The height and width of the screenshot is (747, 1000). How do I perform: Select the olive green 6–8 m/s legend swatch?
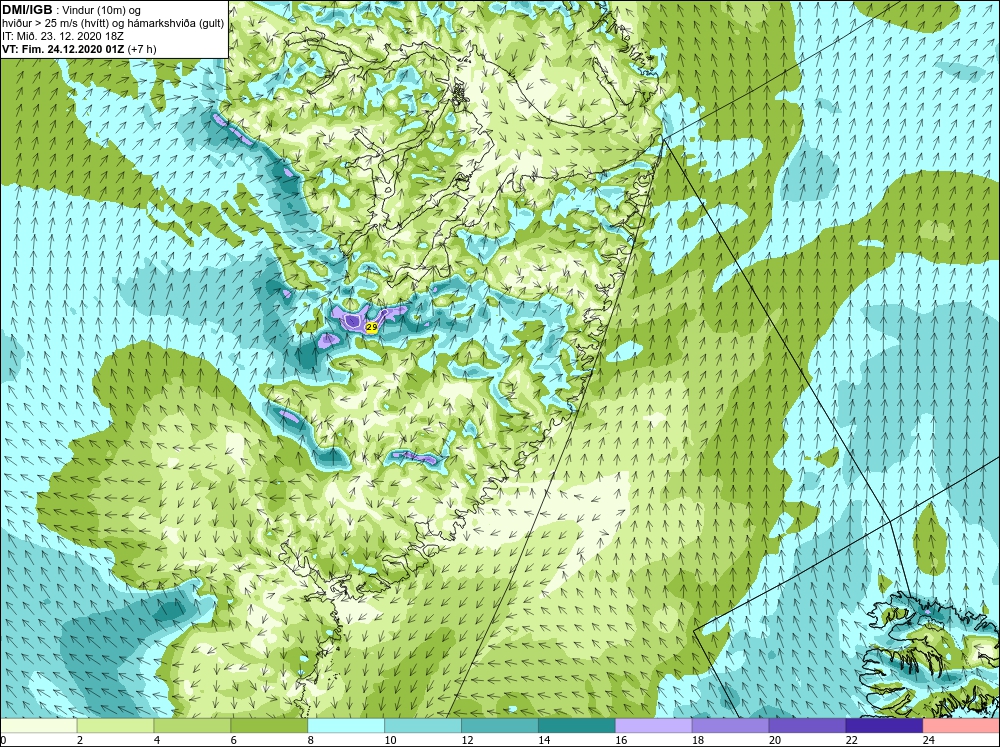click(269, 726)
